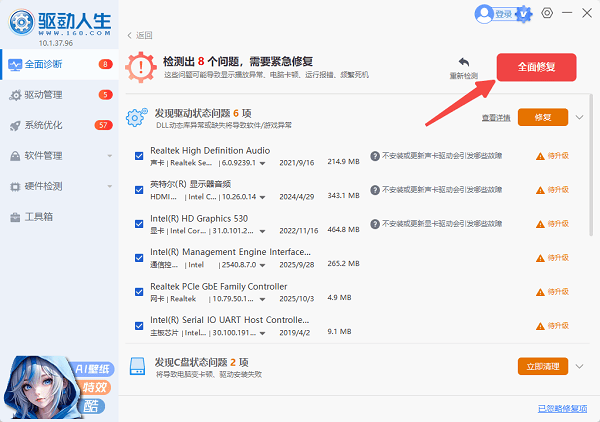Select 全面诊断 in the sidebar
This screenshot has height=422, width=600.
point(60,64)
